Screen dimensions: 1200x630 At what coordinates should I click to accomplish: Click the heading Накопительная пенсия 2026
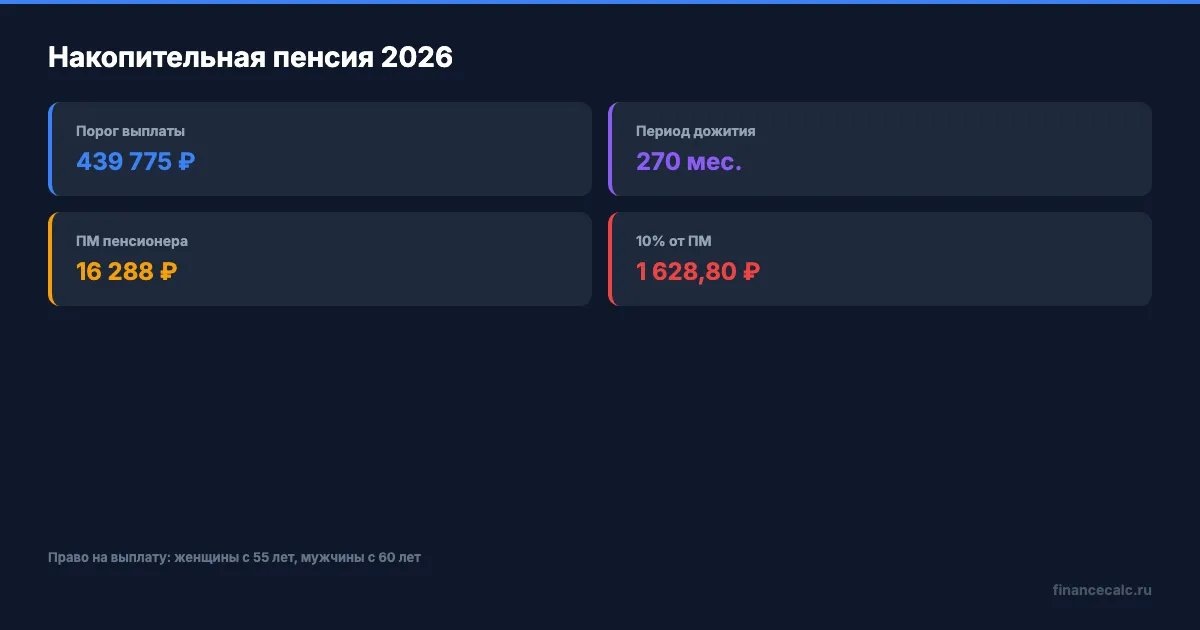pos(250,58)
